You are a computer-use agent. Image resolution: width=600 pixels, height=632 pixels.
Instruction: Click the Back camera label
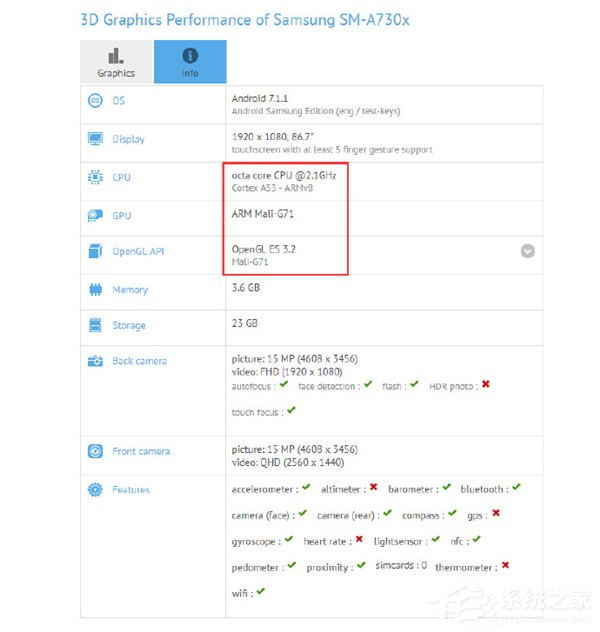tap(139, 361)
